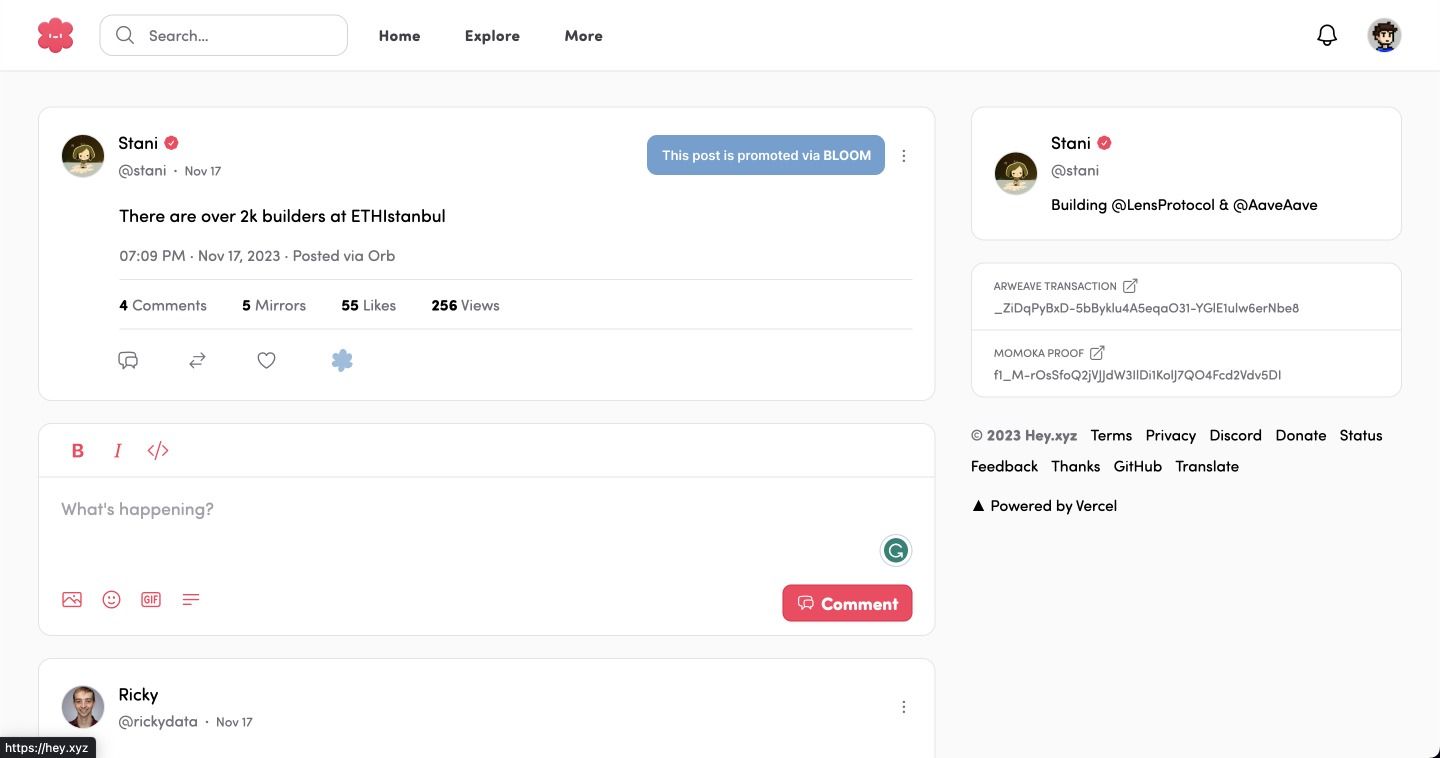Viewport: 1440px width, 758px height.
Task: Toggle code formatting in editor
Action: point(158,451)
